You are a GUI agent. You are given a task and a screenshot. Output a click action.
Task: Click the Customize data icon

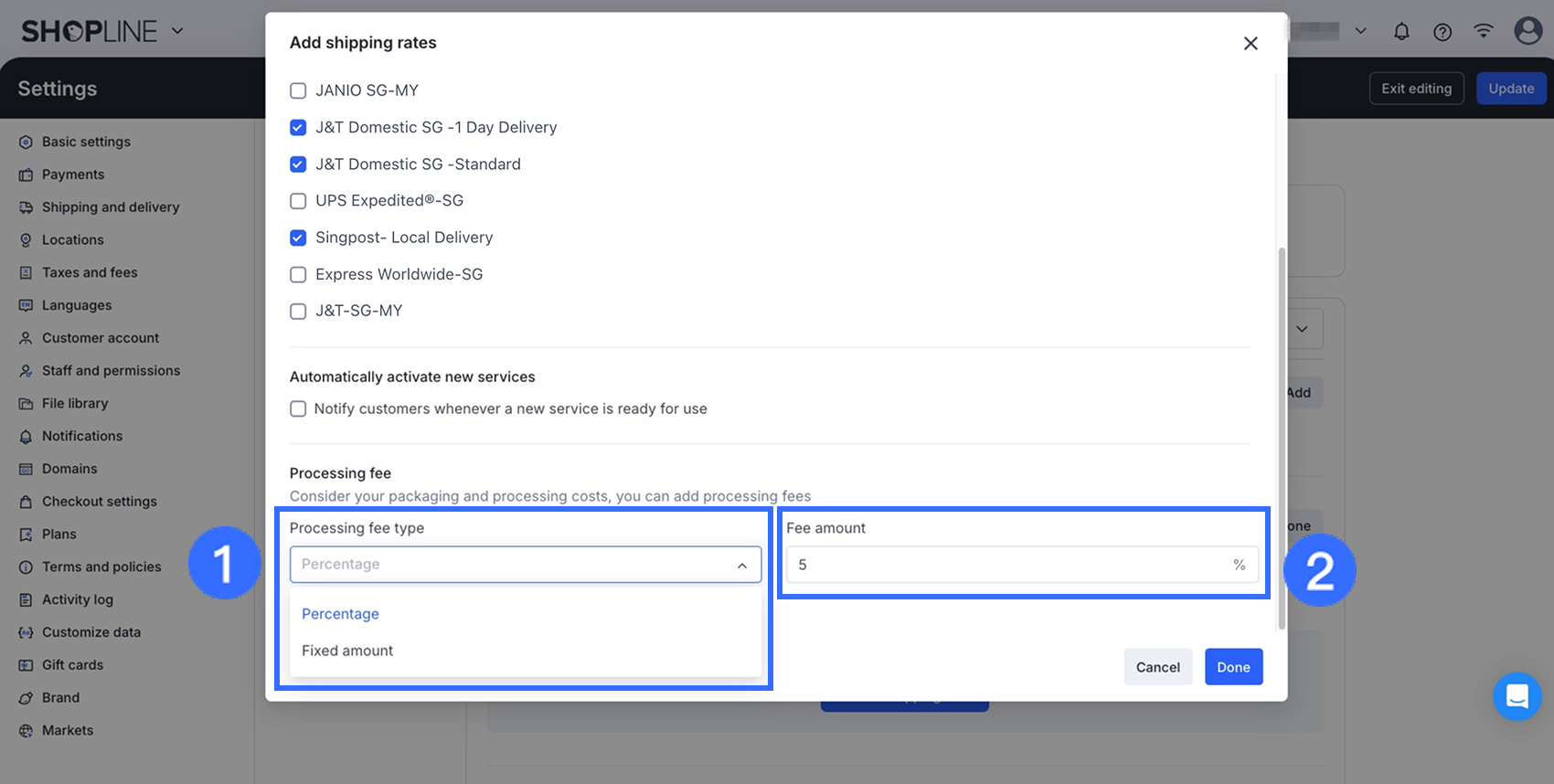click(x=26, y=632)
